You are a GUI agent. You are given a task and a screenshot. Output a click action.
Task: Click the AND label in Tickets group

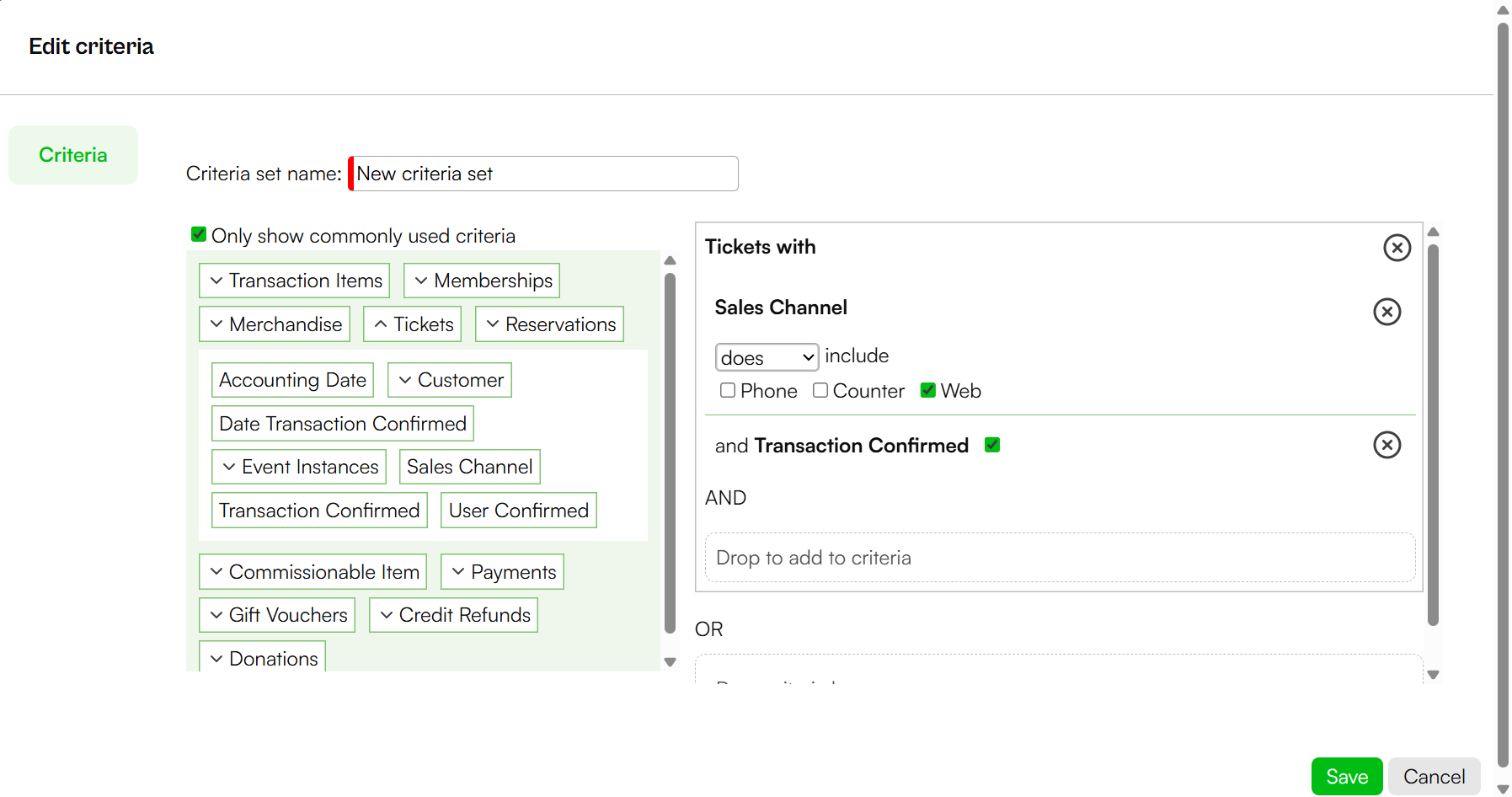click(x=725, y=498)
